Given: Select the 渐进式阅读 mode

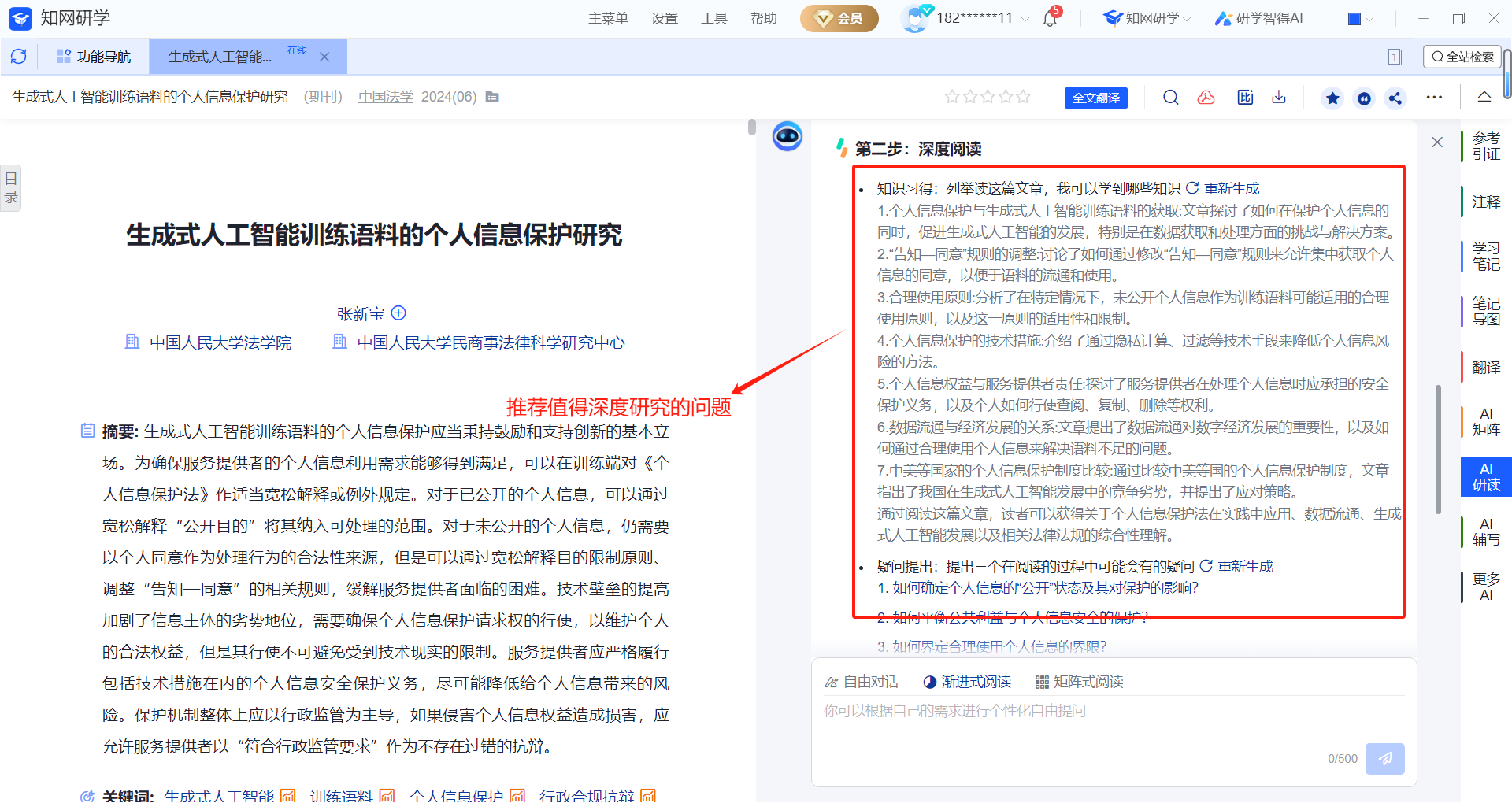Looking at the screenshot, I should [967, 682].
